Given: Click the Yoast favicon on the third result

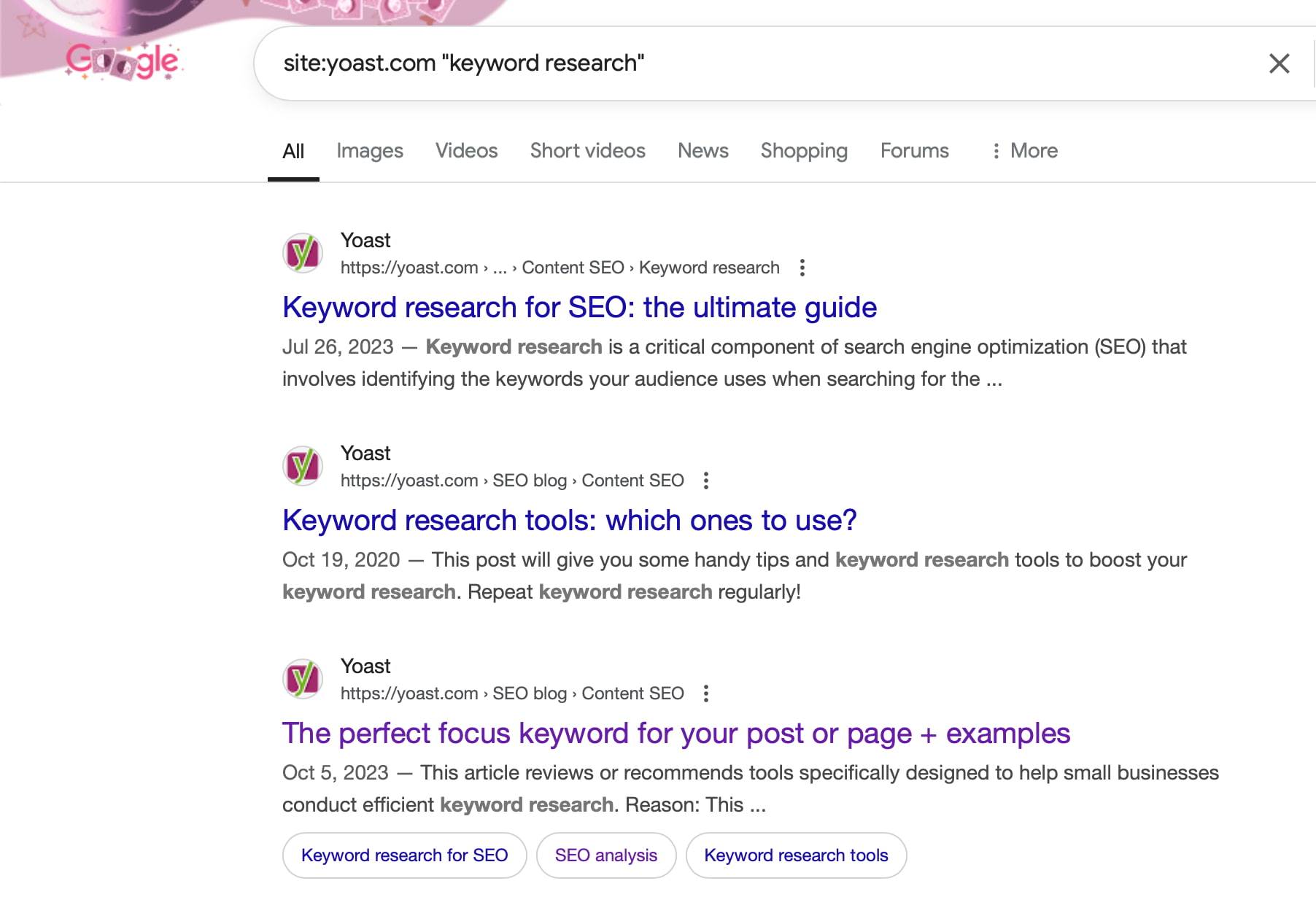Looking at the screenshot, I should tap(303, 678).
